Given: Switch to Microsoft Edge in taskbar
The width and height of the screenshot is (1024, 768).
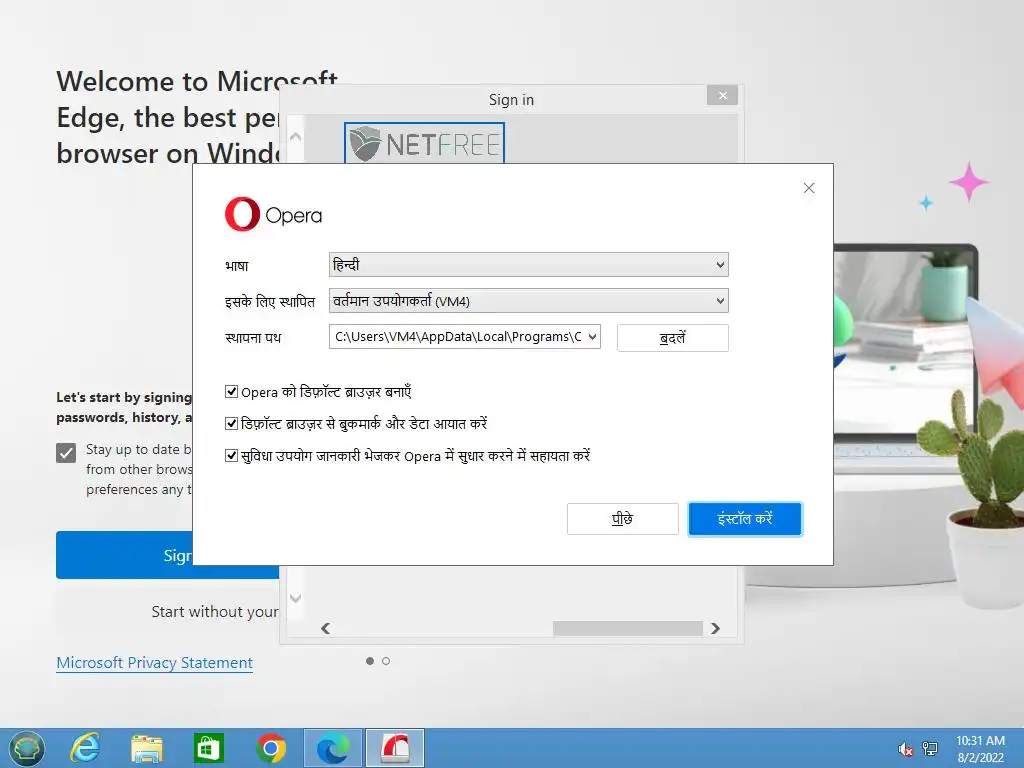Looking at the screenshot, I should coord(333,748).
